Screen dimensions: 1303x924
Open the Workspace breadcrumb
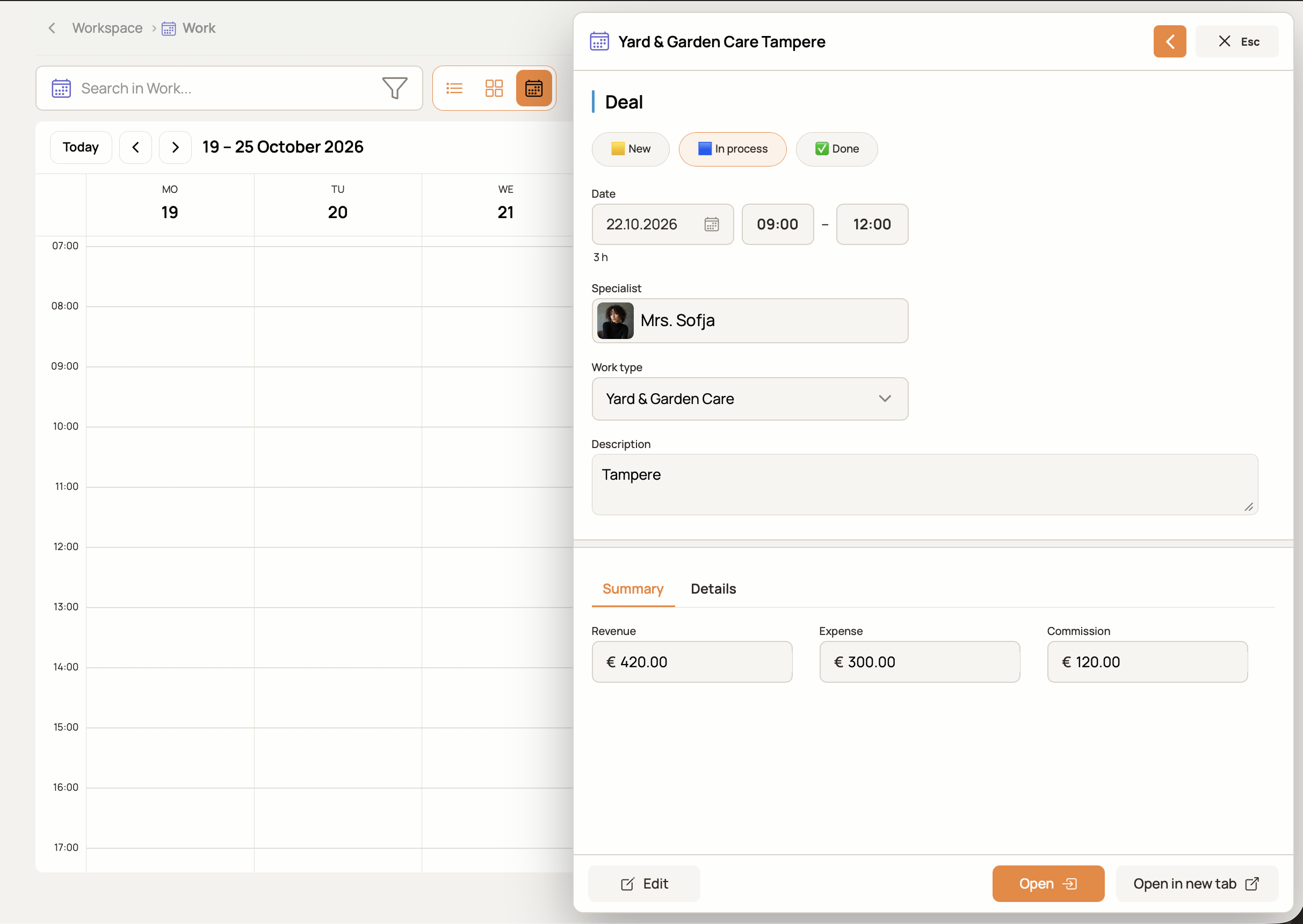107,28
